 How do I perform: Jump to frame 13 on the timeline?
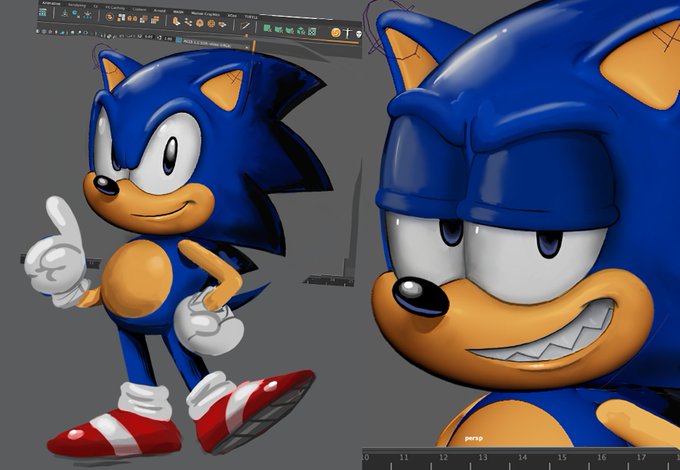[x=483, y=457]
